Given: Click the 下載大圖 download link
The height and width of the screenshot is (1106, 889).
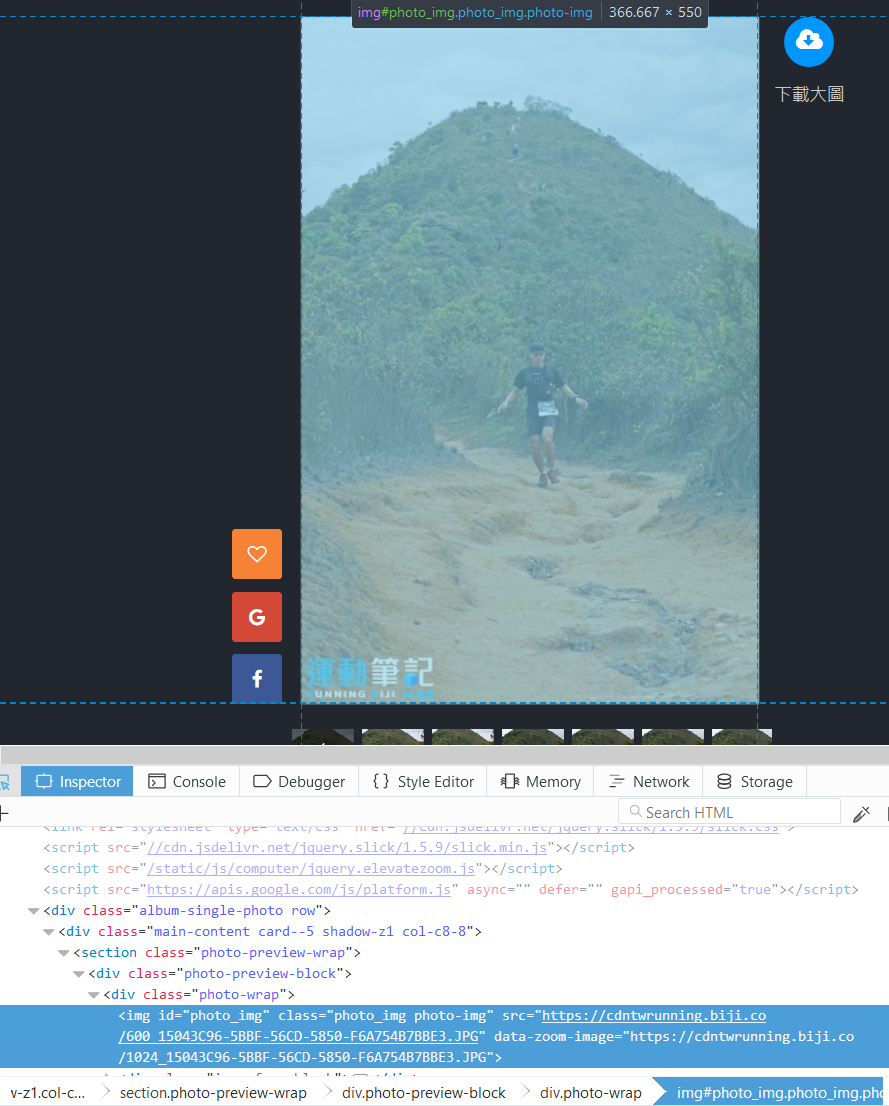Looking at the screenshot, I should (x=809, y=94).
